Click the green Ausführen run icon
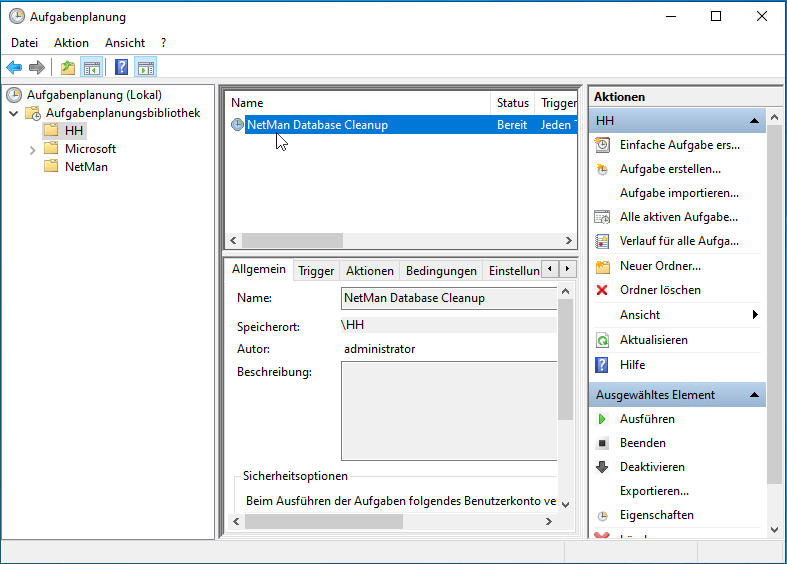 click(602, 419)
